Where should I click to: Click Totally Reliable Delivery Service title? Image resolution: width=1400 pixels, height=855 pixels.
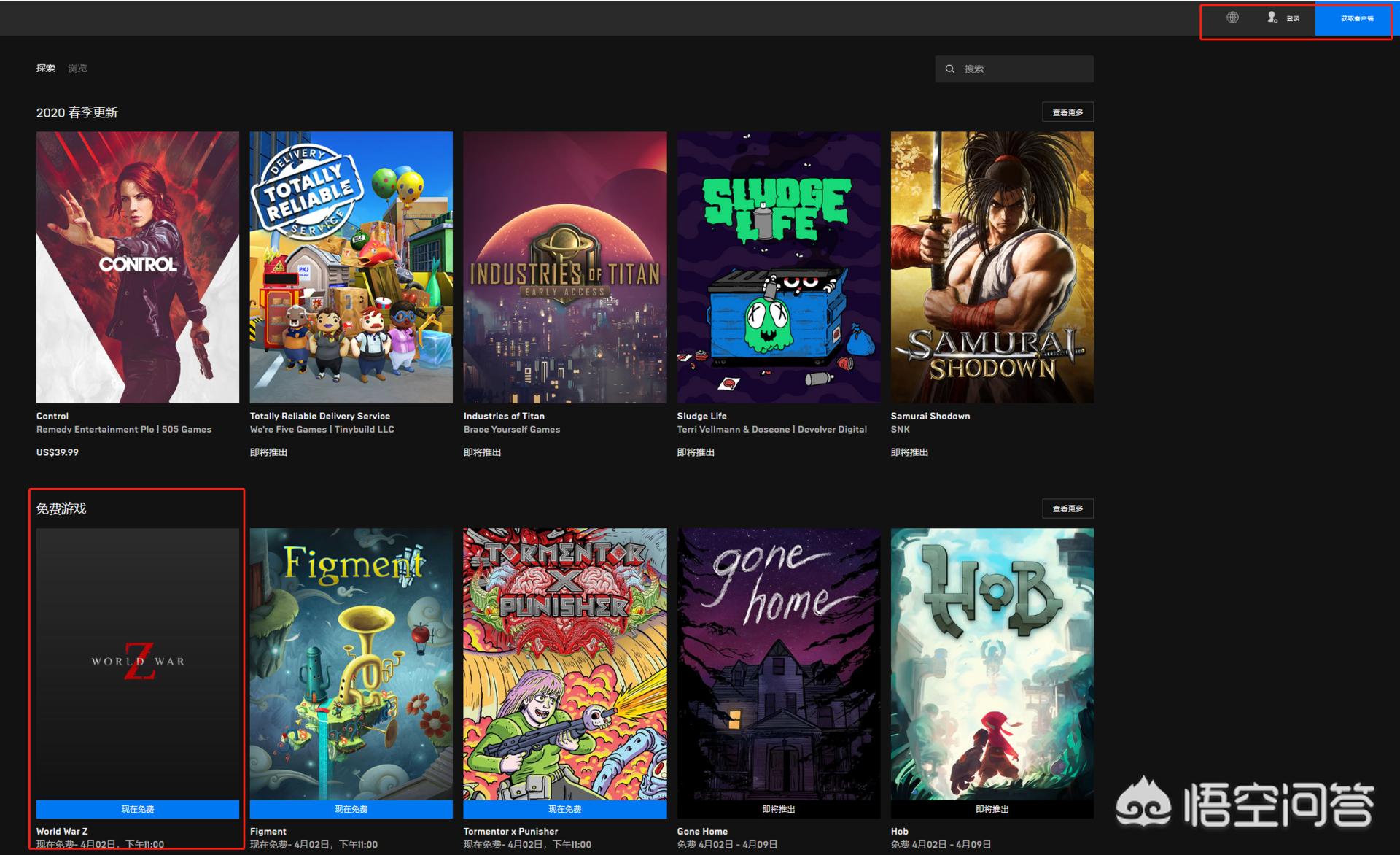[320, 416]
